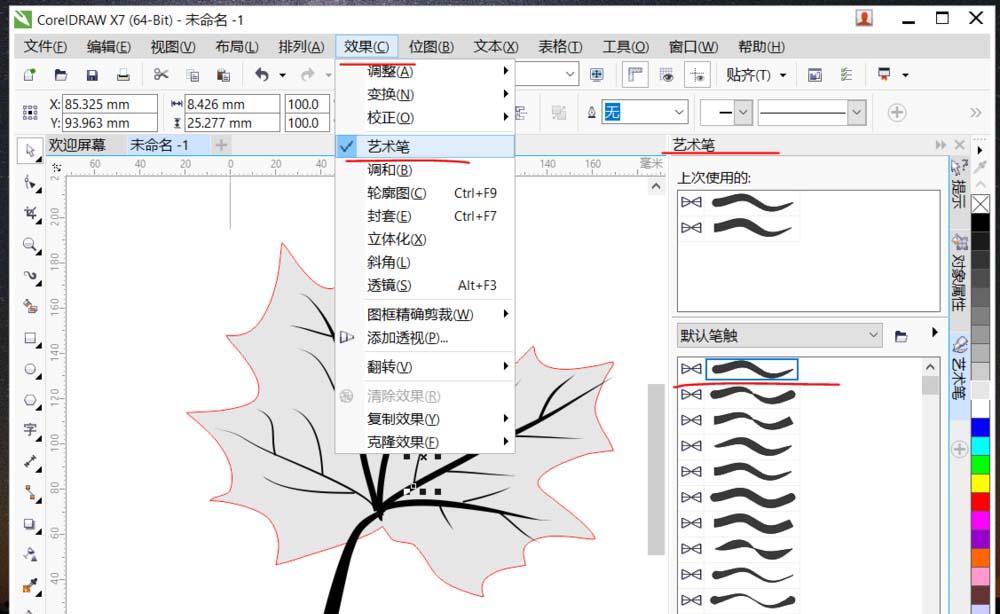Select the Shape tool
The height and width of the screenshot is (614, 1000).
click(x=30, y=182)
